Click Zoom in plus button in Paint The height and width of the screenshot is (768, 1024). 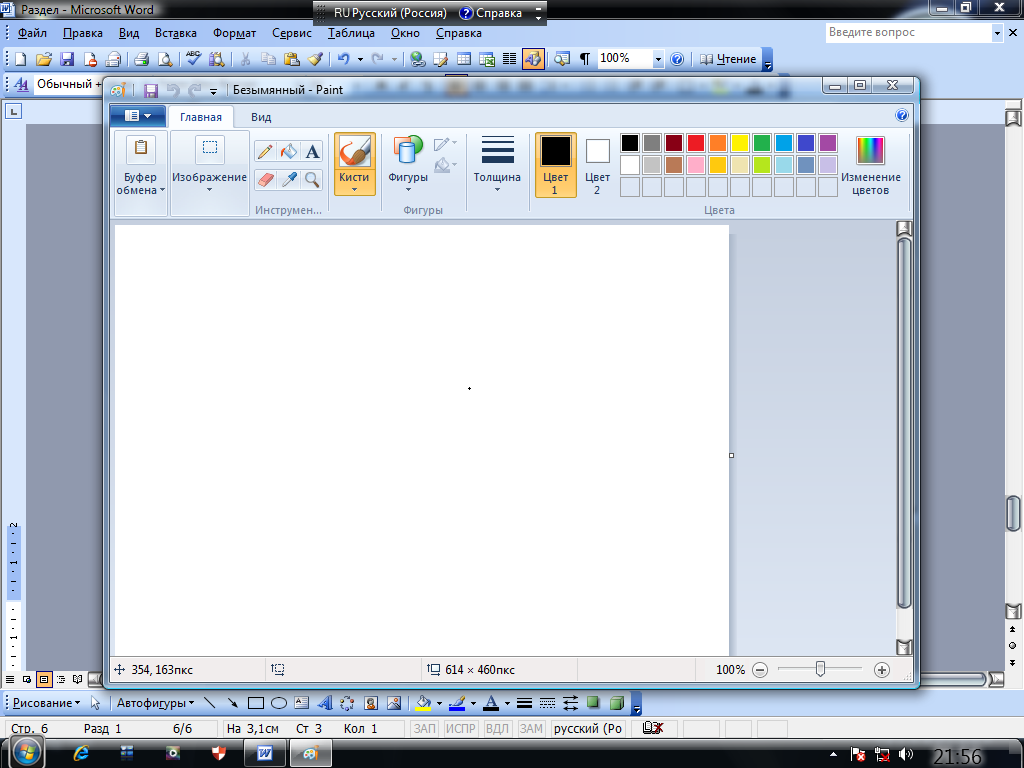click(x=882, y=670)
